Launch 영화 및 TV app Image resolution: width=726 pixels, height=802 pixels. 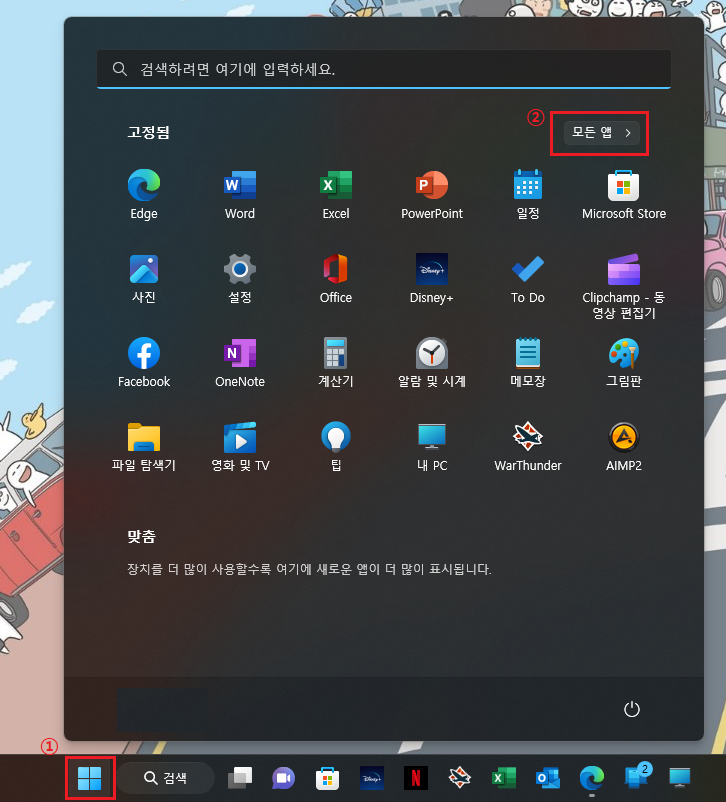coord(239,447)
